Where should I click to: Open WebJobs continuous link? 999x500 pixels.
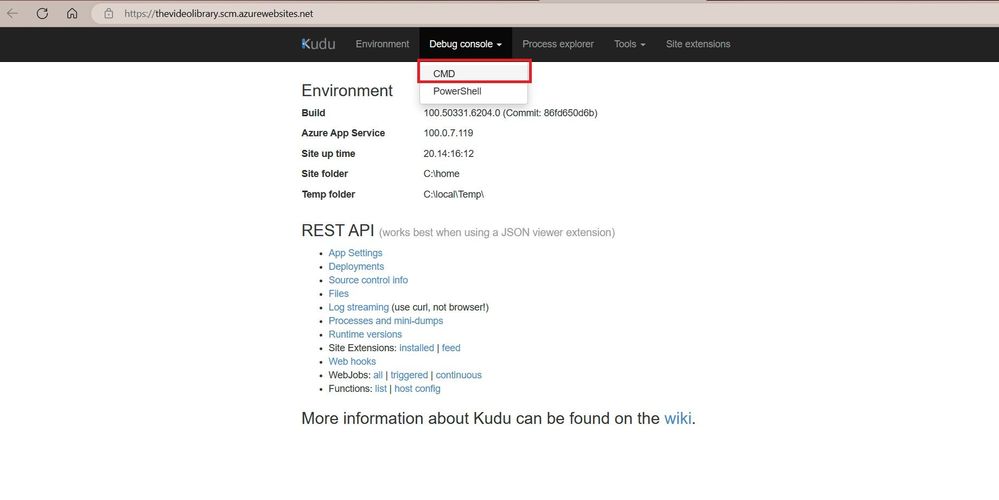coord(459,375)
